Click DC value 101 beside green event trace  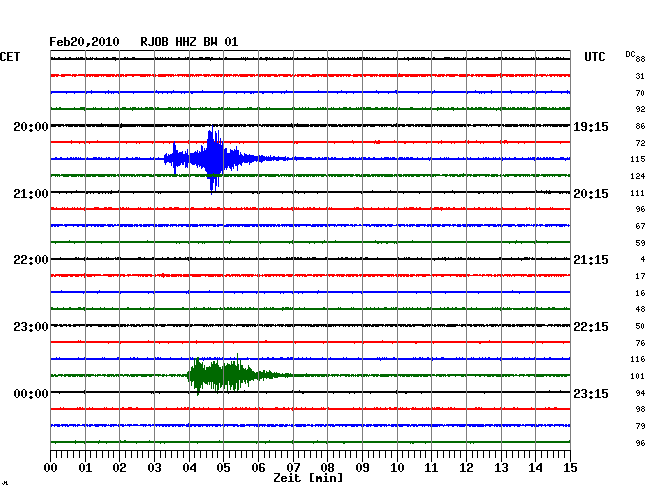pos(638,376)
